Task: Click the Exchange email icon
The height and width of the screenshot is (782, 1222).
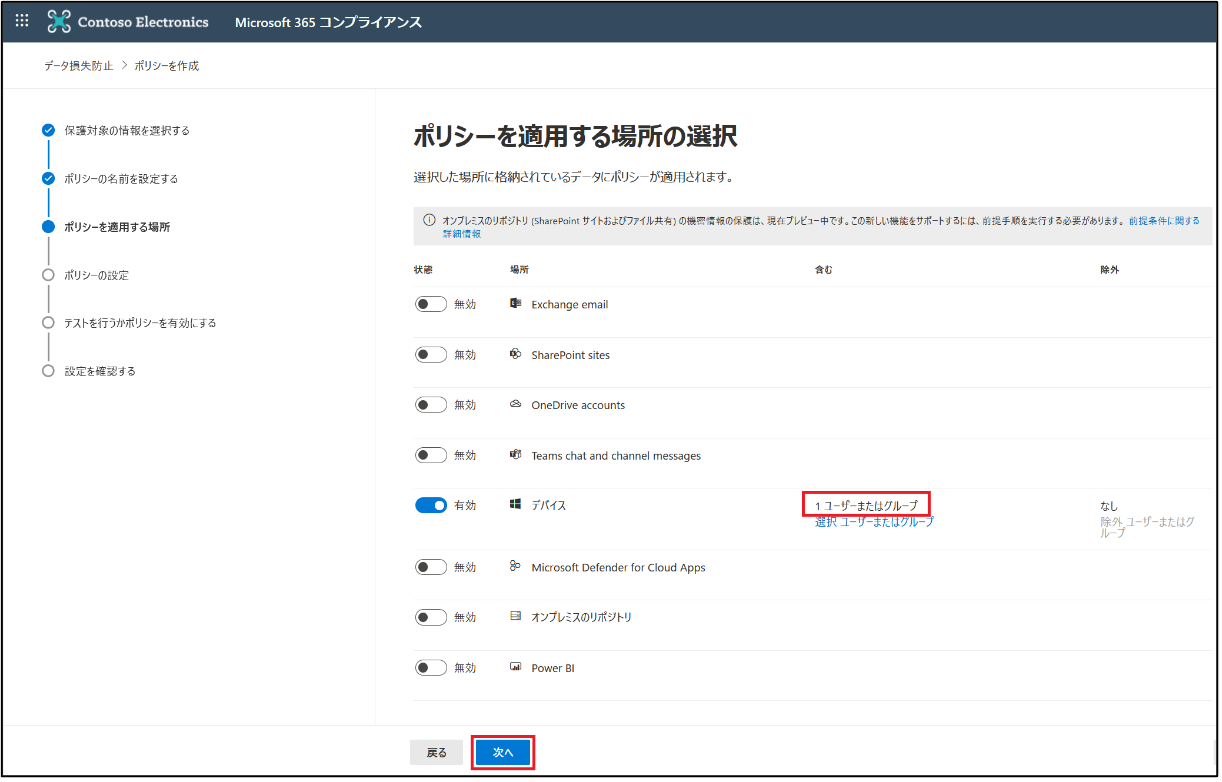Action: click(516, 303)
